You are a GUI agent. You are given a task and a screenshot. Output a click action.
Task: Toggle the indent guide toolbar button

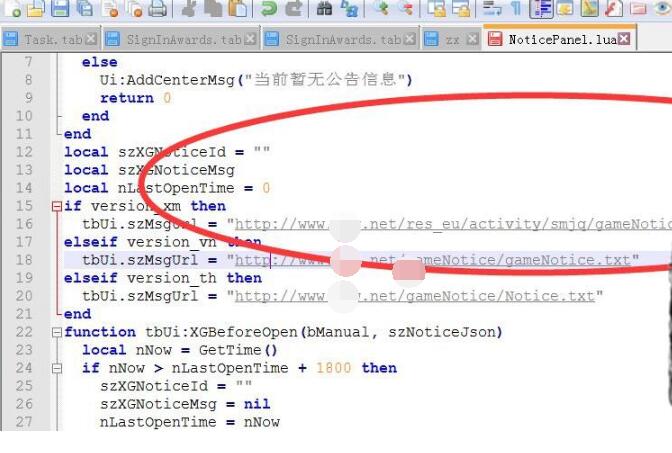click(541, 9)
